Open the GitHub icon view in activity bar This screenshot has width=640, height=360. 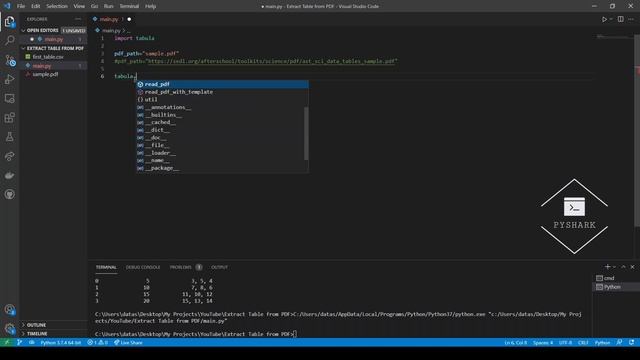point(9,195)
